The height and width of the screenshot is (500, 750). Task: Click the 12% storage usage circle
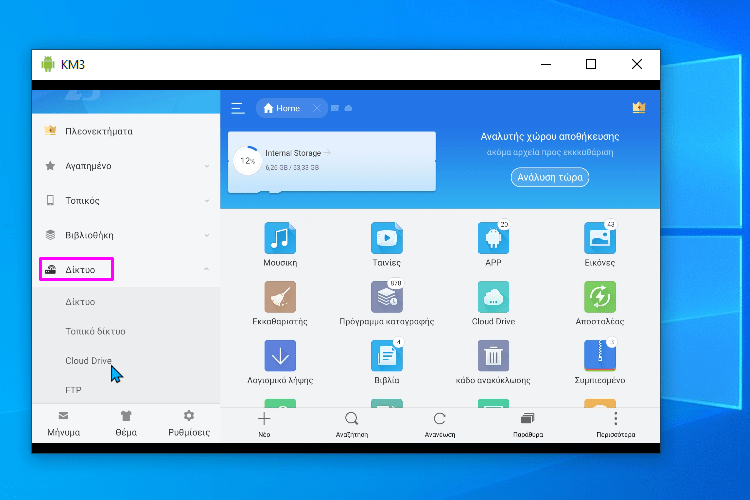click(247, 161)
